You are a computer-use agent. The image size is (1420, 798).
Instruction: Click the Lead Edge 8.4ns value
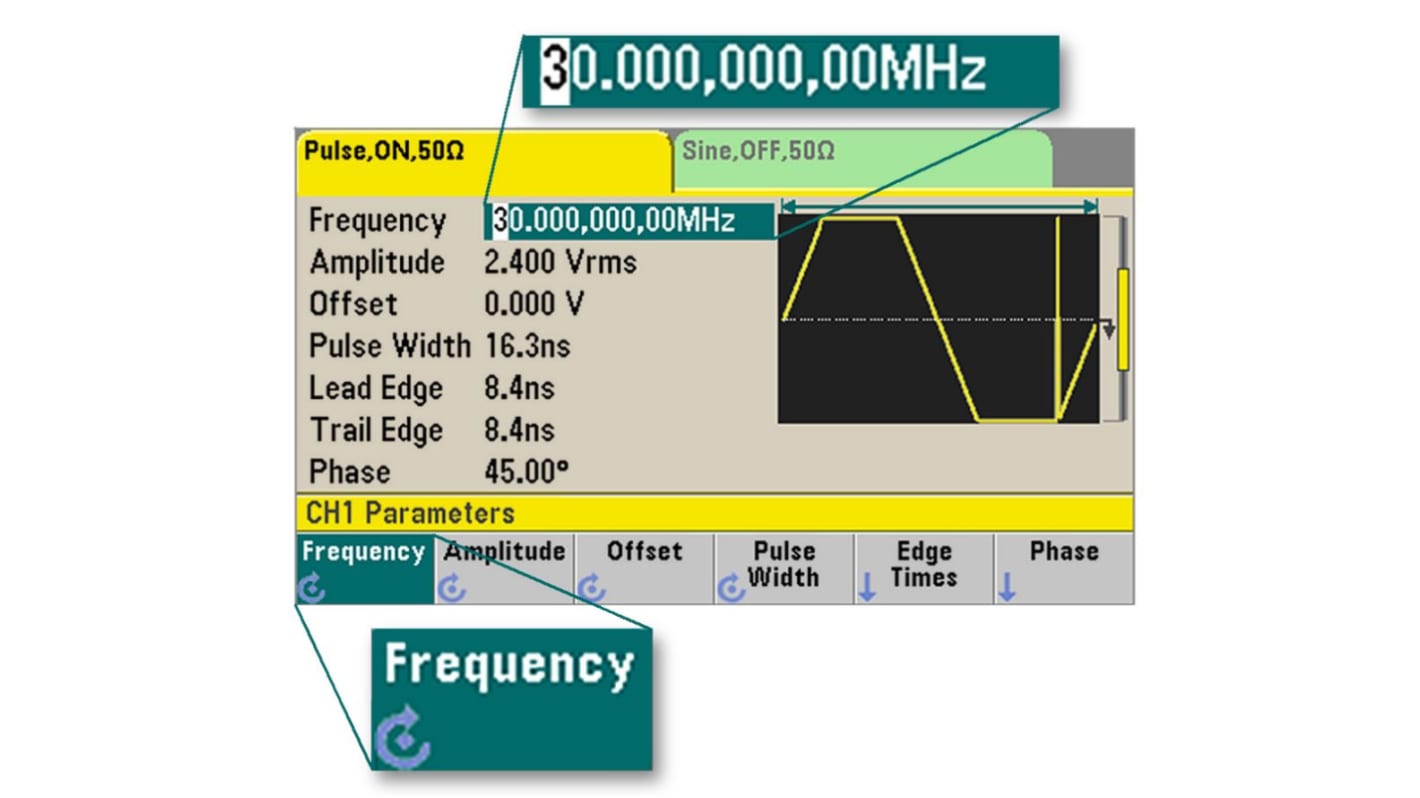[x=519, y=388]
